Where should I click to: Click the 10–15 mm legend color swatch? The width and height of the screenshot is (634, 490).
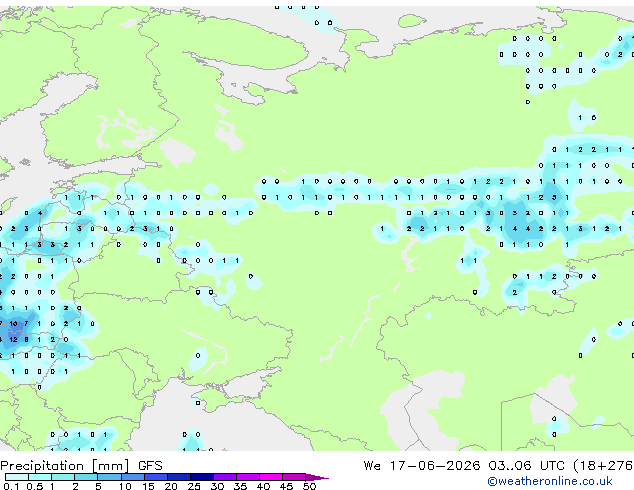coord(132,477)
